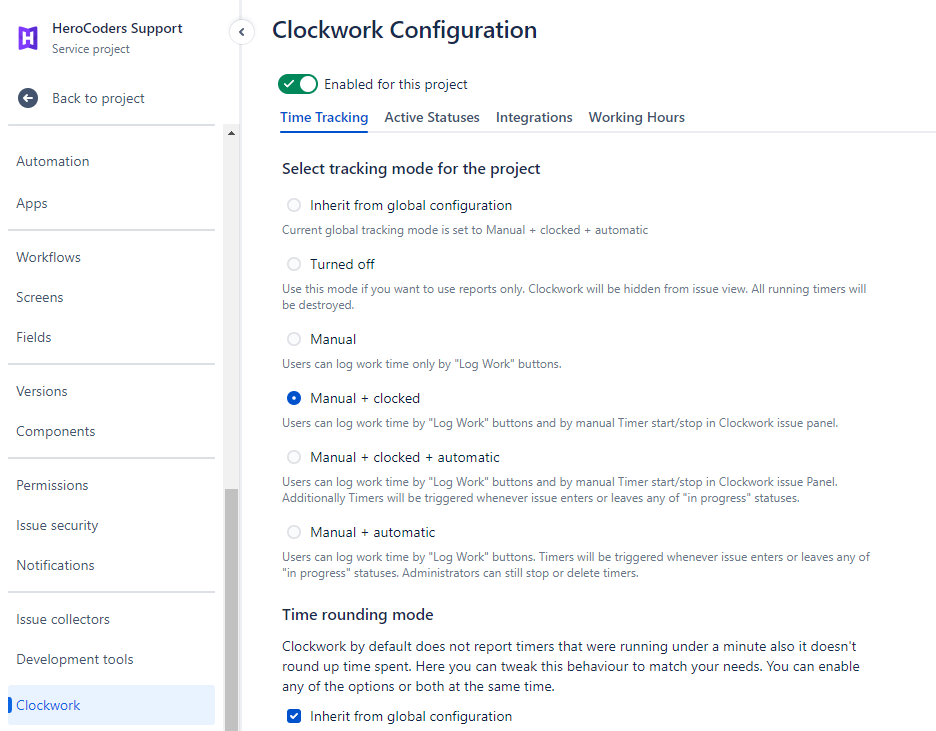This screenshot has width=936, height=731.
Task: Open the Notifications settings
Action: [55, 565]
